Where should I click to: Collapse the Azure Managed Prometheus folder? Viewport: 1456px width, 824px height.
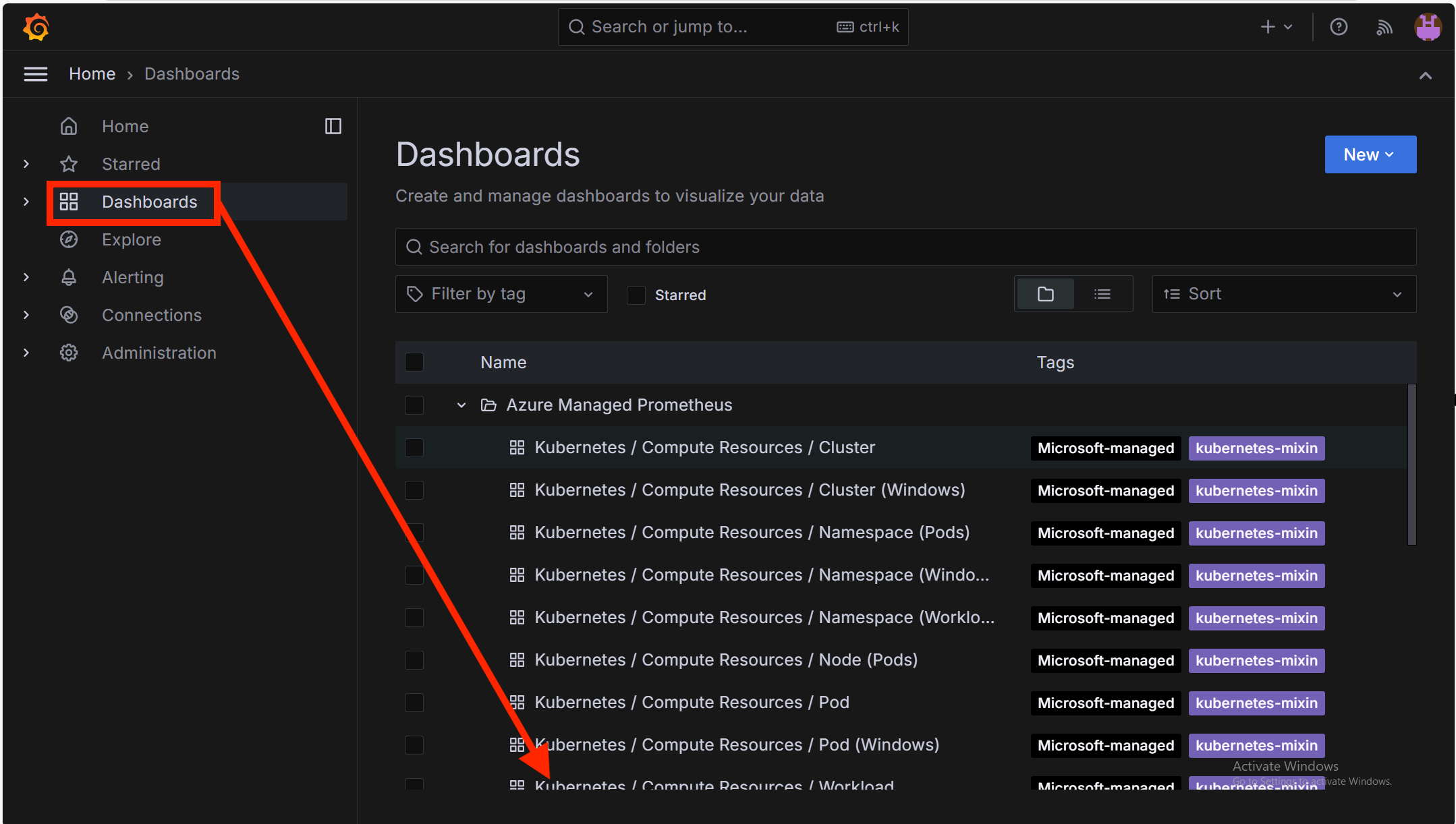tap(461, 405)
